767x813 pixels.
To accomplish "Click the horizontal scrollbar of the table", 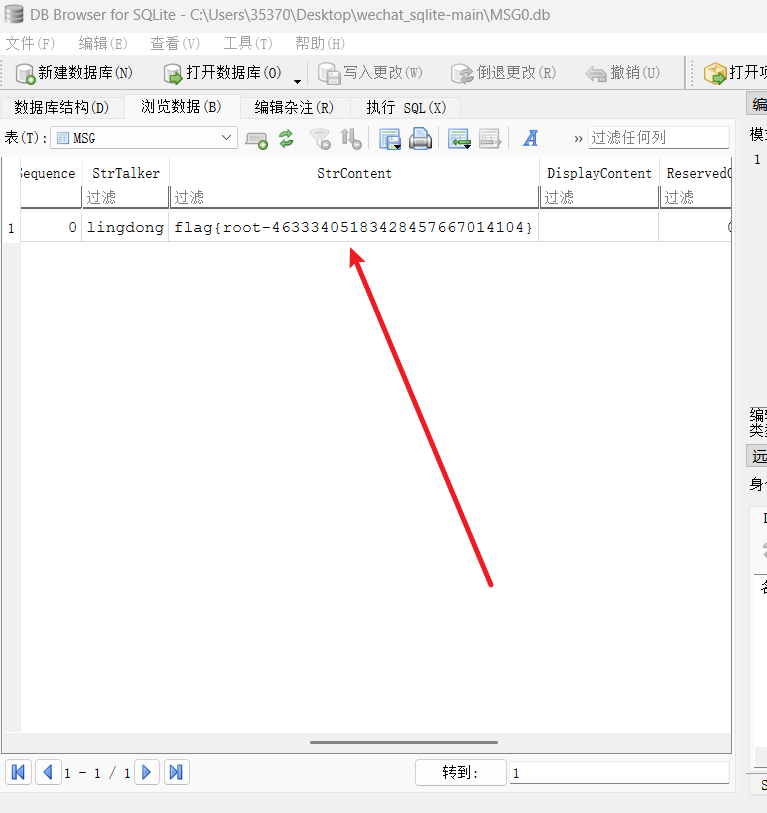I will [404, 743].
